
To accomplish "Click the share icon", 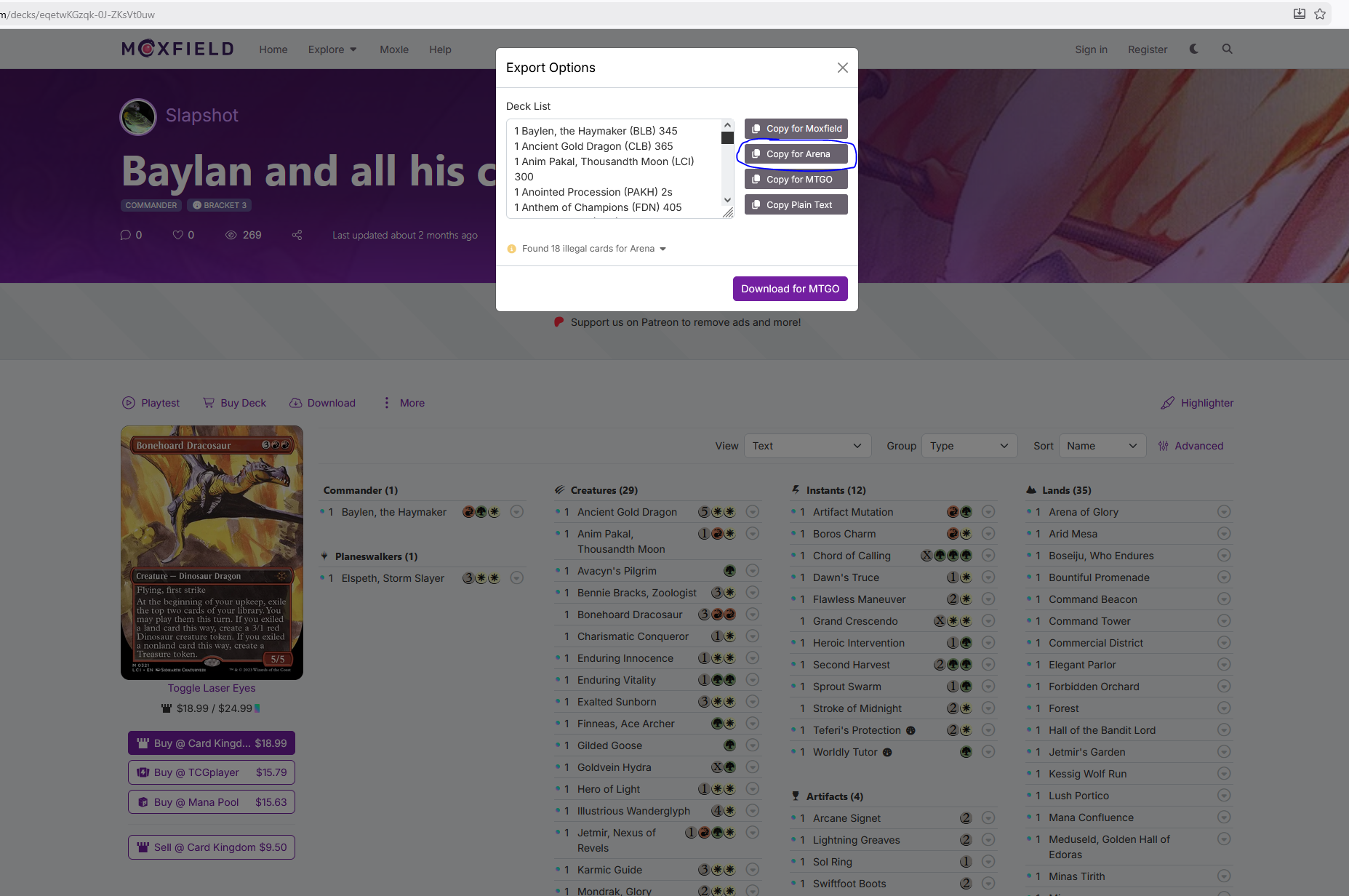I will coord(297,235).
